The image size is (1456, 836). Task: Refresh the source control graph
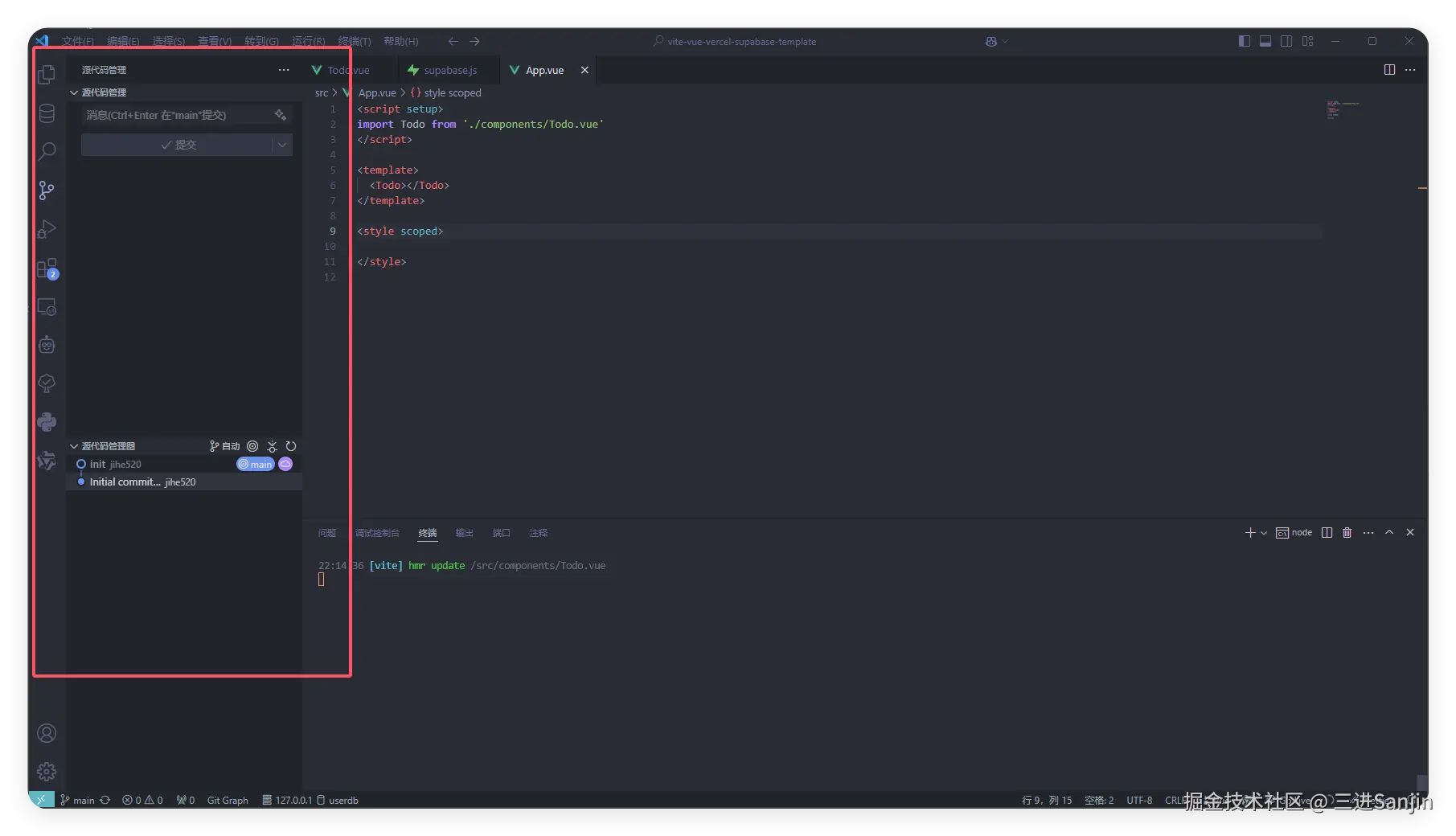coord(291,446)
